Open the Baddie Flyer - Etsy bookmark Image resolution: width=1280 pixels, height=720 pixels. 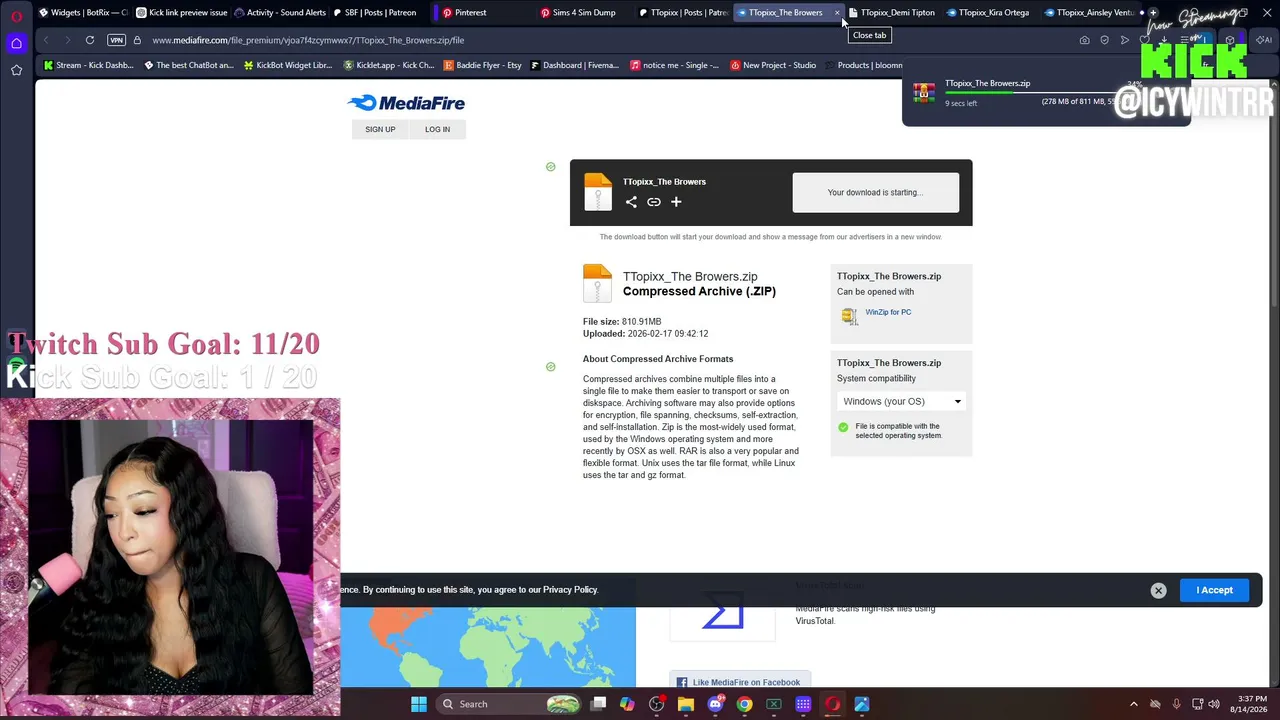[x=483, y=65]
